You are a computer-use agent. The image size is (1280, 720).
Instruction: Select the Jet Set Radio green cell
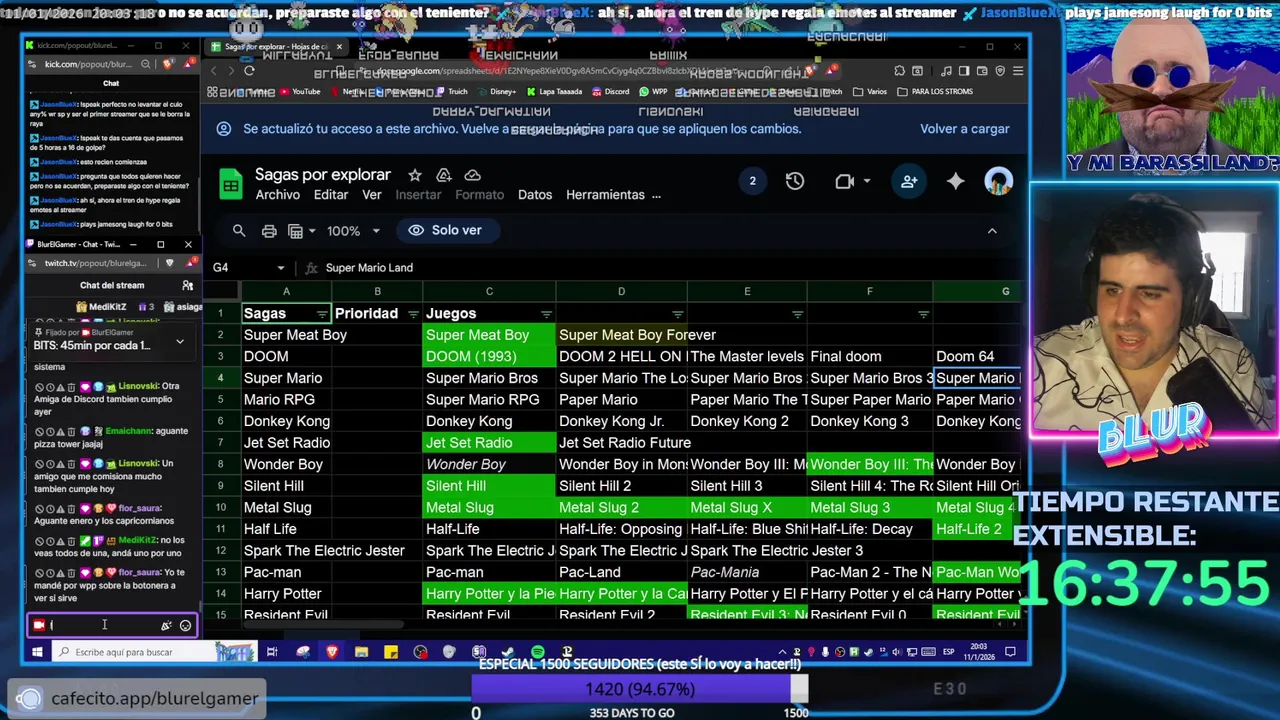(x=489, y=443)
